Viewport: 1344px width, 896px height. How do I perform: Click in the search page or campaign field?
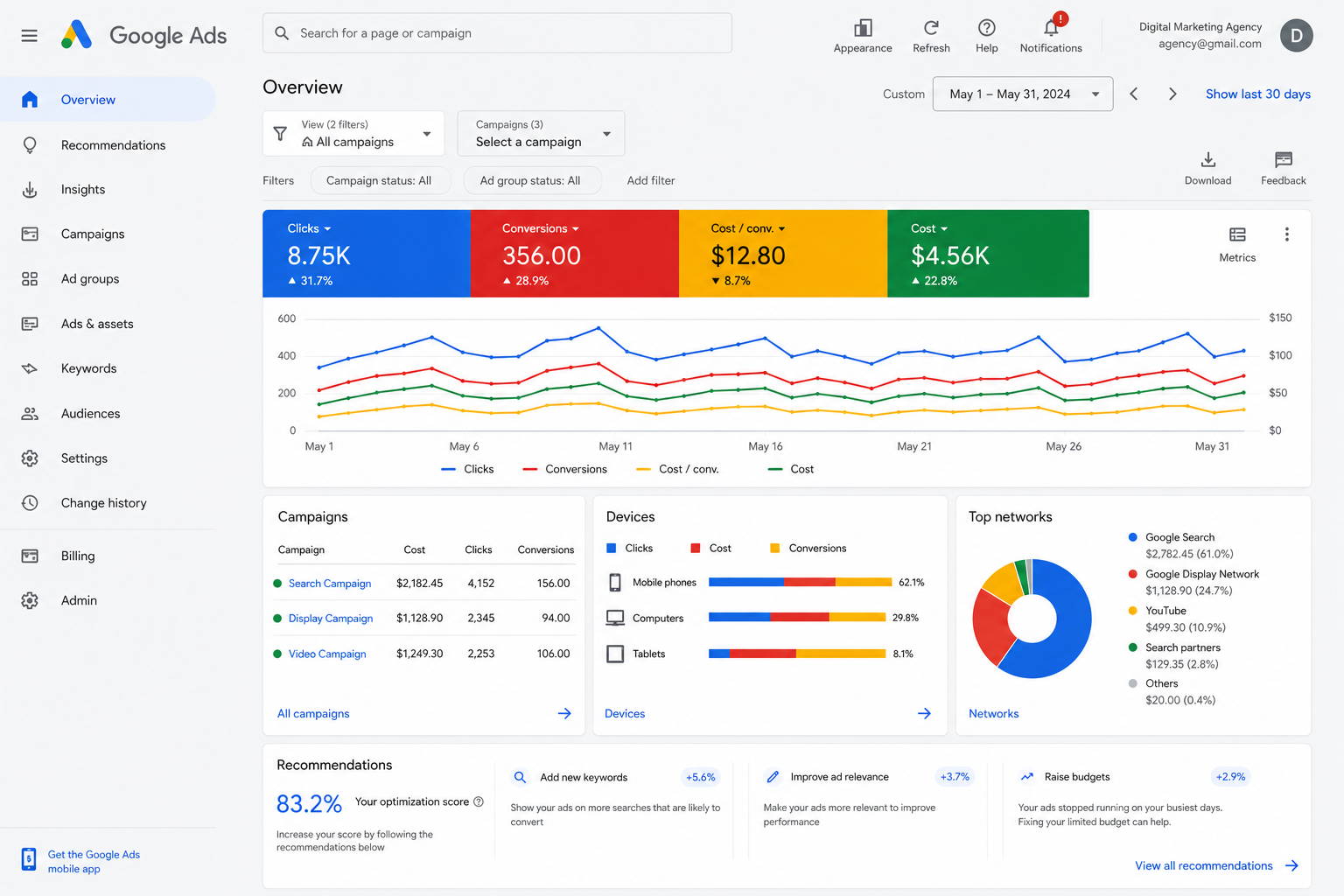click(497, 33)
